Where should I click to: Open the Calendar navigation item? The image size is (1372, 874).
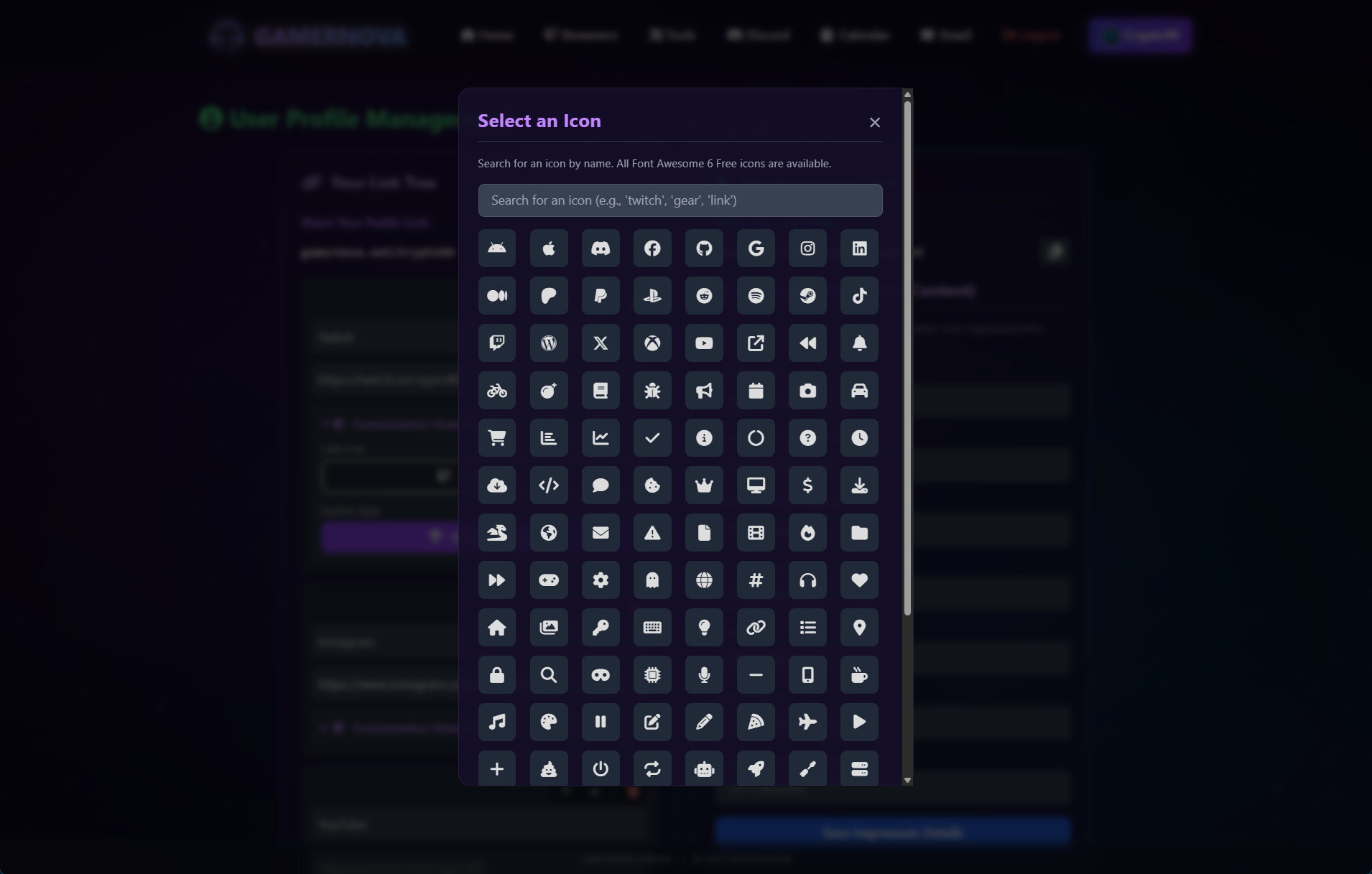[x=854, y=34]
